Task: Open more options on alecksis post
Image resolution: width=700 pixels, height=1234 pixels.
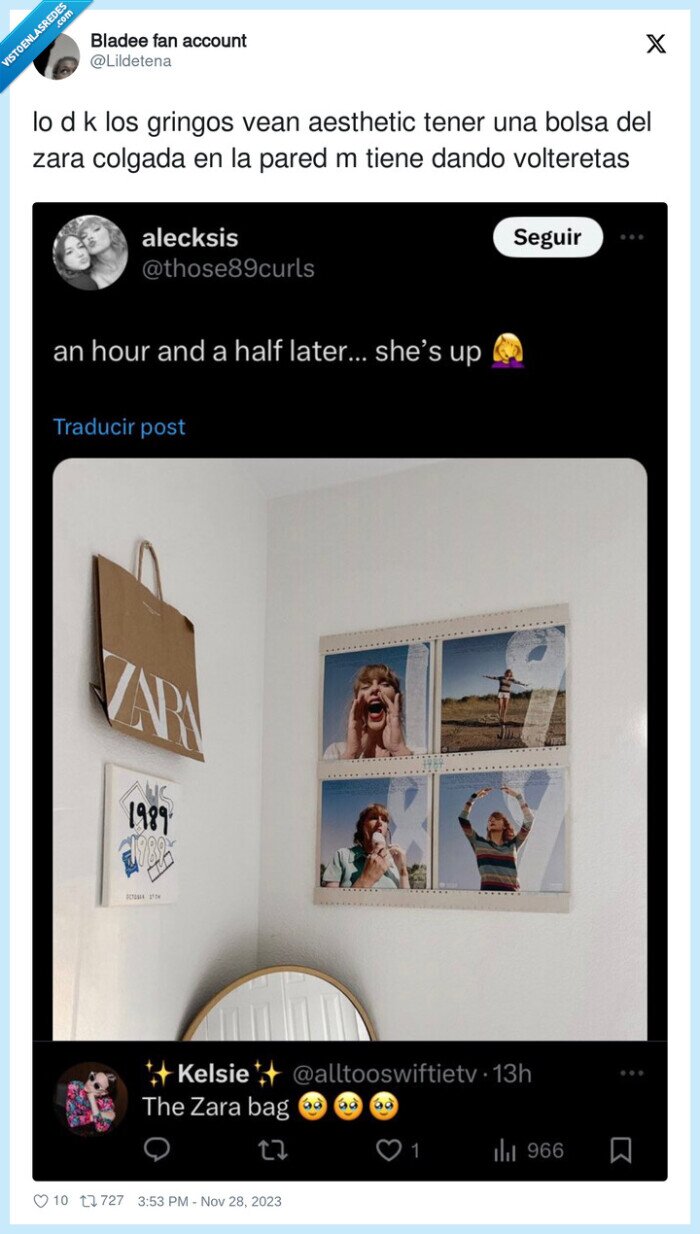Action: tap(632, 238)
